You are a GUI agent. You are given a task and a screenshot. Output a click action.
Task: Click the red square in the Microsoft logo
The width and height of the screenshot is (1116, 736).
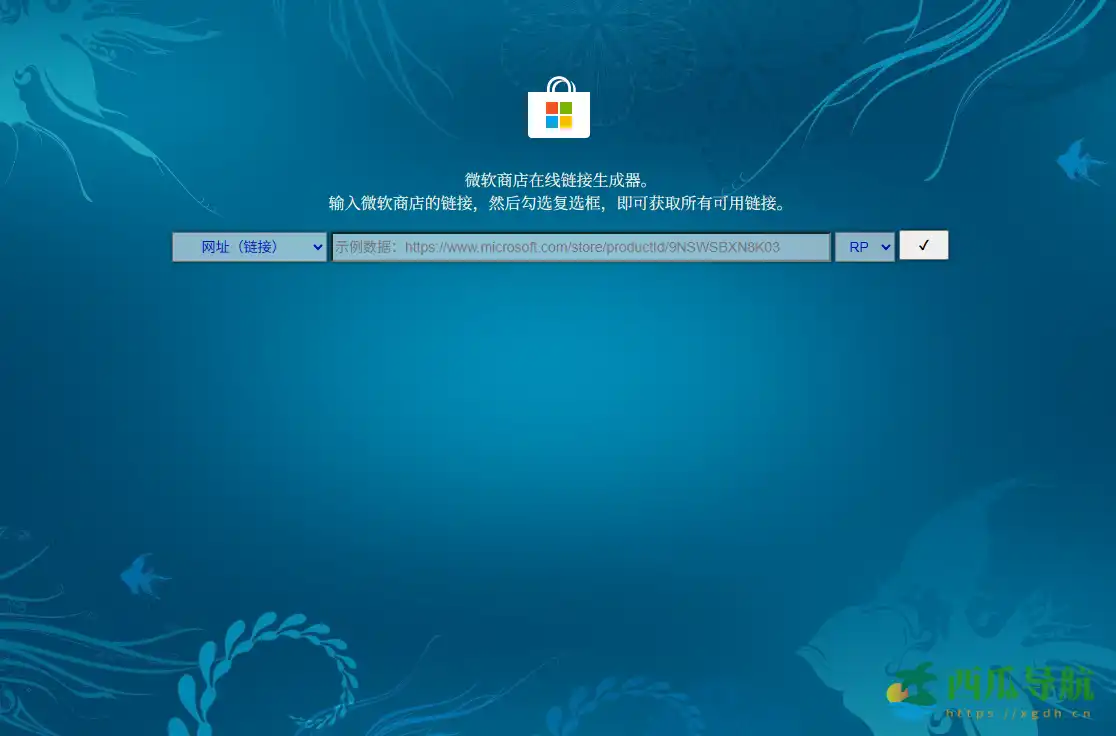[x=552, y=108]
